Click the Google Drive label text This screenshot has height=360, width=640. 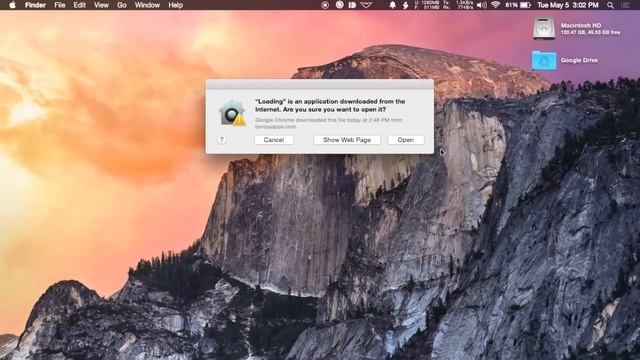pos(579,60)
